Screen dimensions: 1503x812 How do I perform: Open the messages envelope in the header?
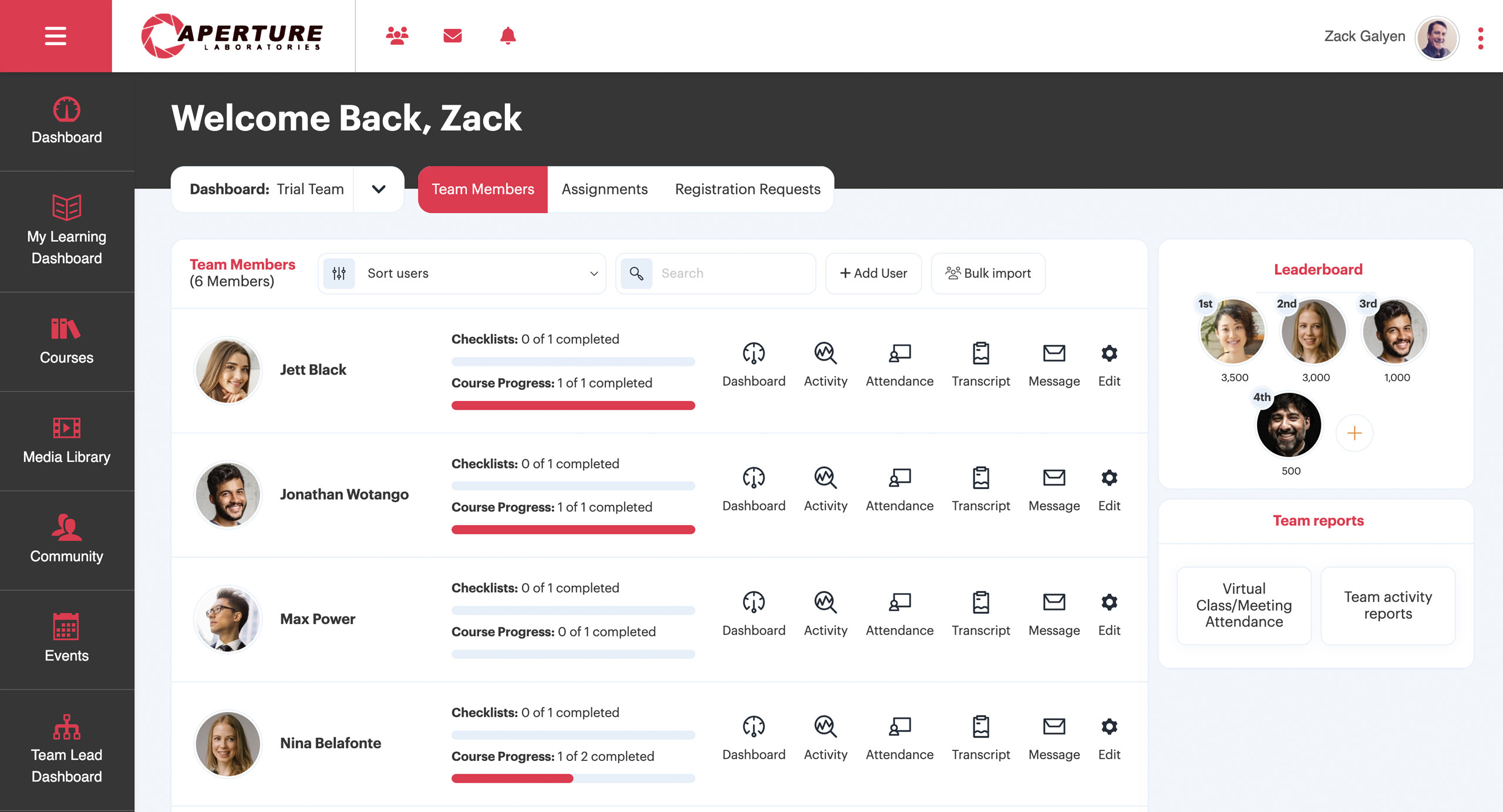452,36
